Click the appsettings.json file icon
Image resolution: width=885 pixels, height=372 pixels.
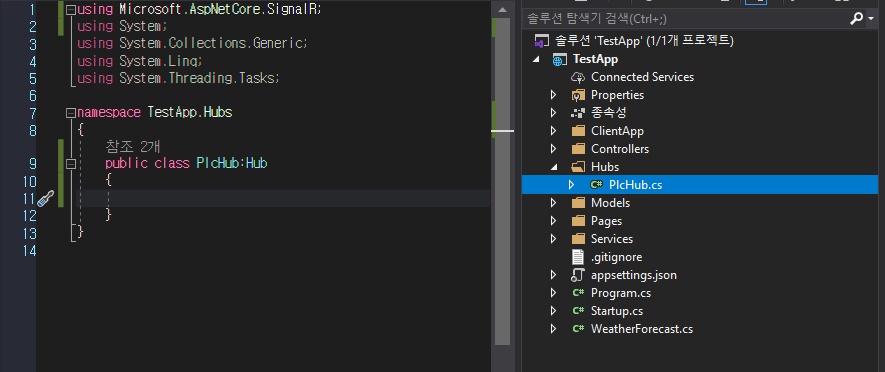[x=577, y=275]
